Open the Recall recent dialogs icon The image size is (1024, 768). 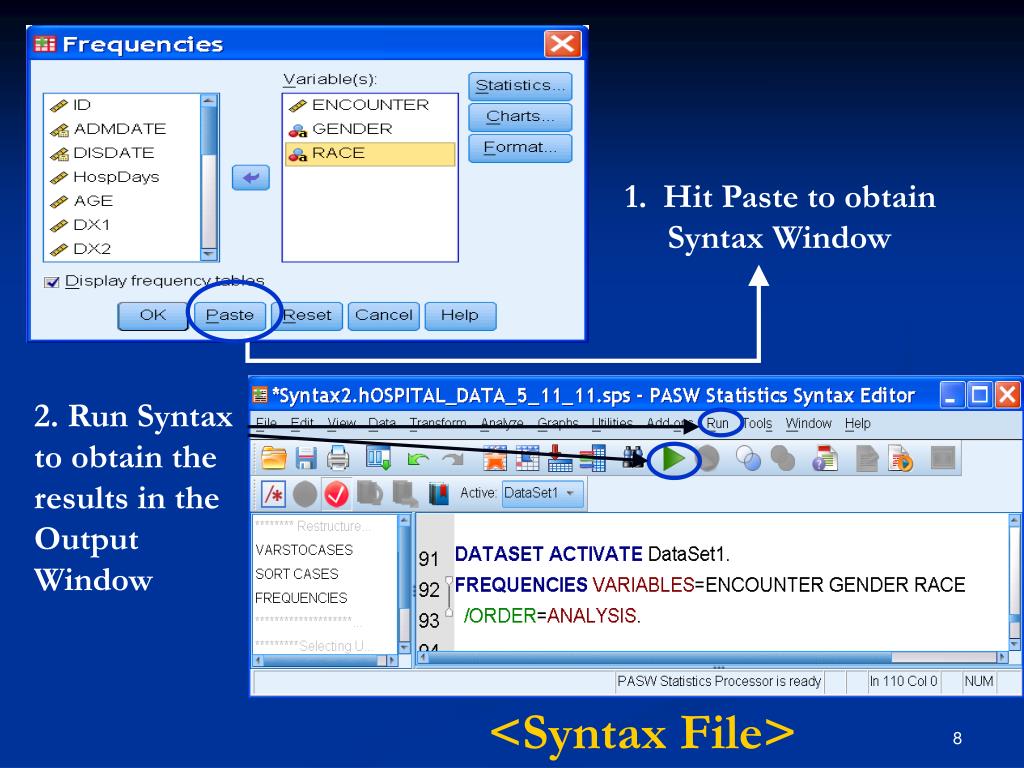click(x=378, y=458)
